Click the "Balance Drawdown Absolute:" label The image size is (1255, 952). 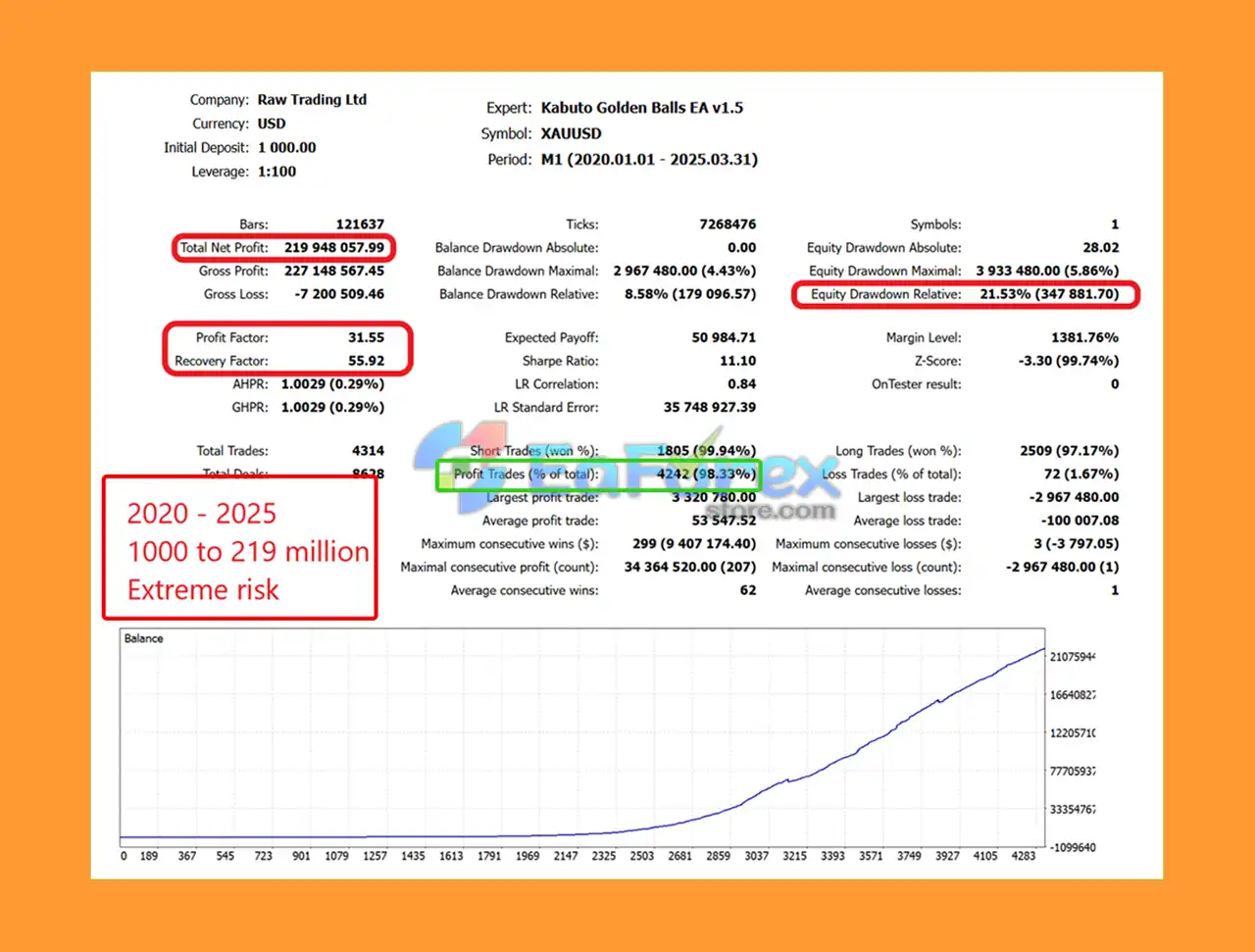pos(517,248)
